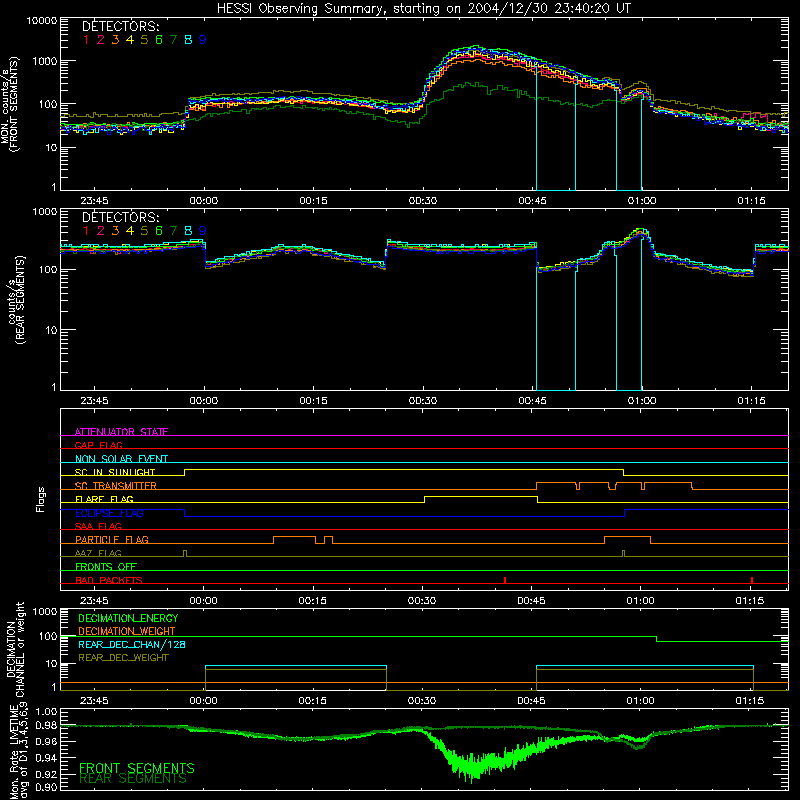
Task: Click detector 3 in front-segments legend
Action: [115, 40]
